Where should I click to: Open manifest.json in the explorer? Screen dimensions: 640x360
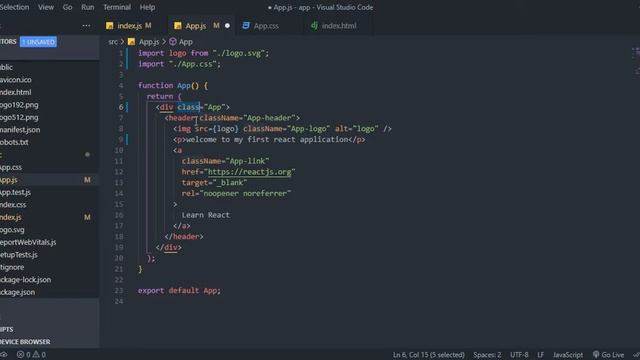[x=20, y=130]
